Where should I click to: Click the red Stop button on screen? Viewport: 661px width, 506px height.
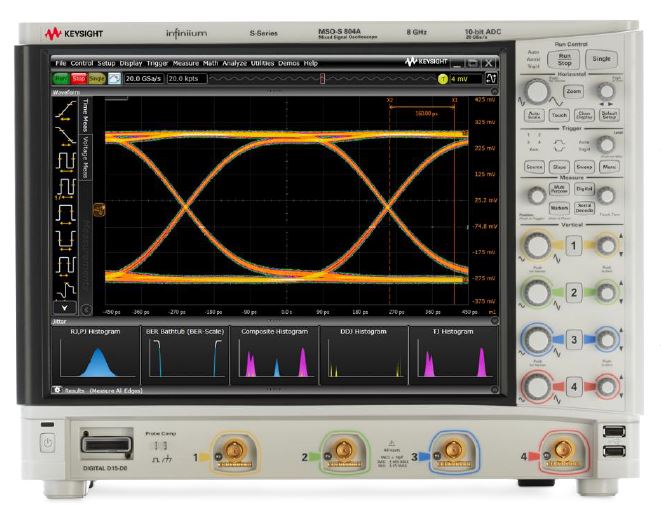point(78,78)
